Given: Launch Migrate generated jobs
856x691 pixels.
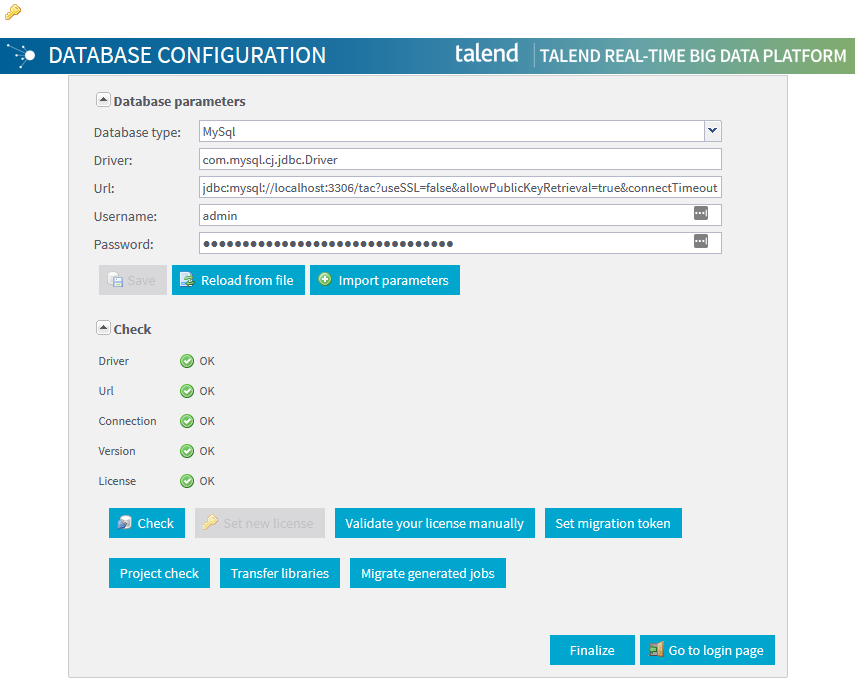Looking at the screenshot, I should (x=427, y=573).
